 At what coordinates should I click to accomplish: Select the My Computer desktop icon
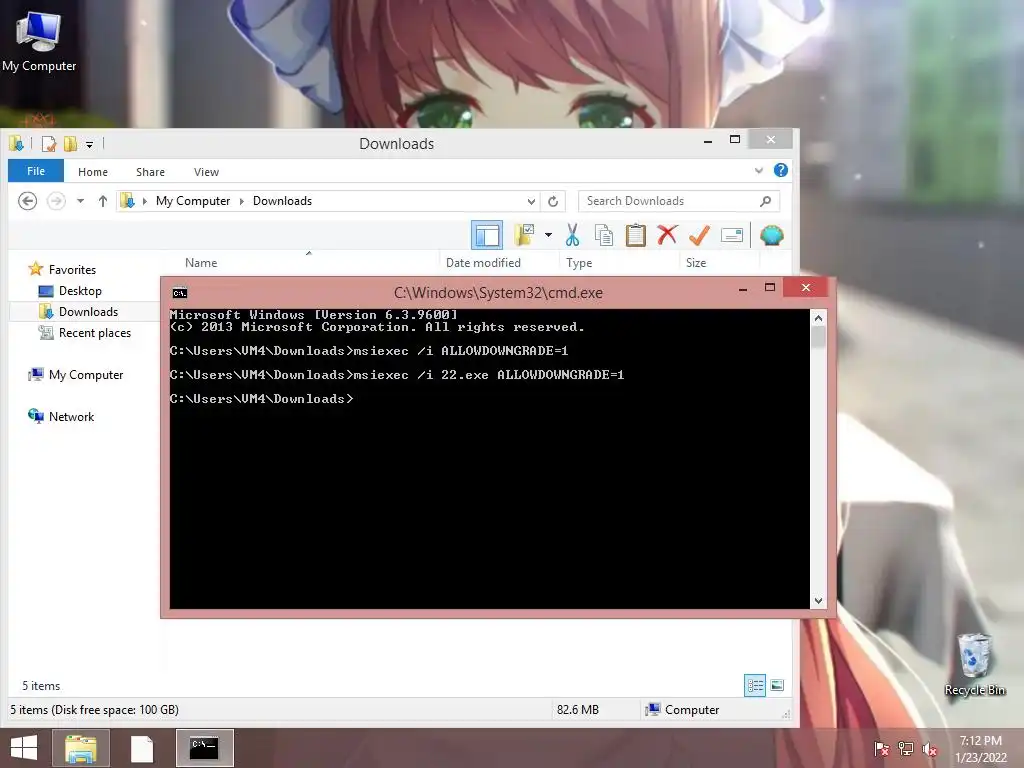click(39, 40)
